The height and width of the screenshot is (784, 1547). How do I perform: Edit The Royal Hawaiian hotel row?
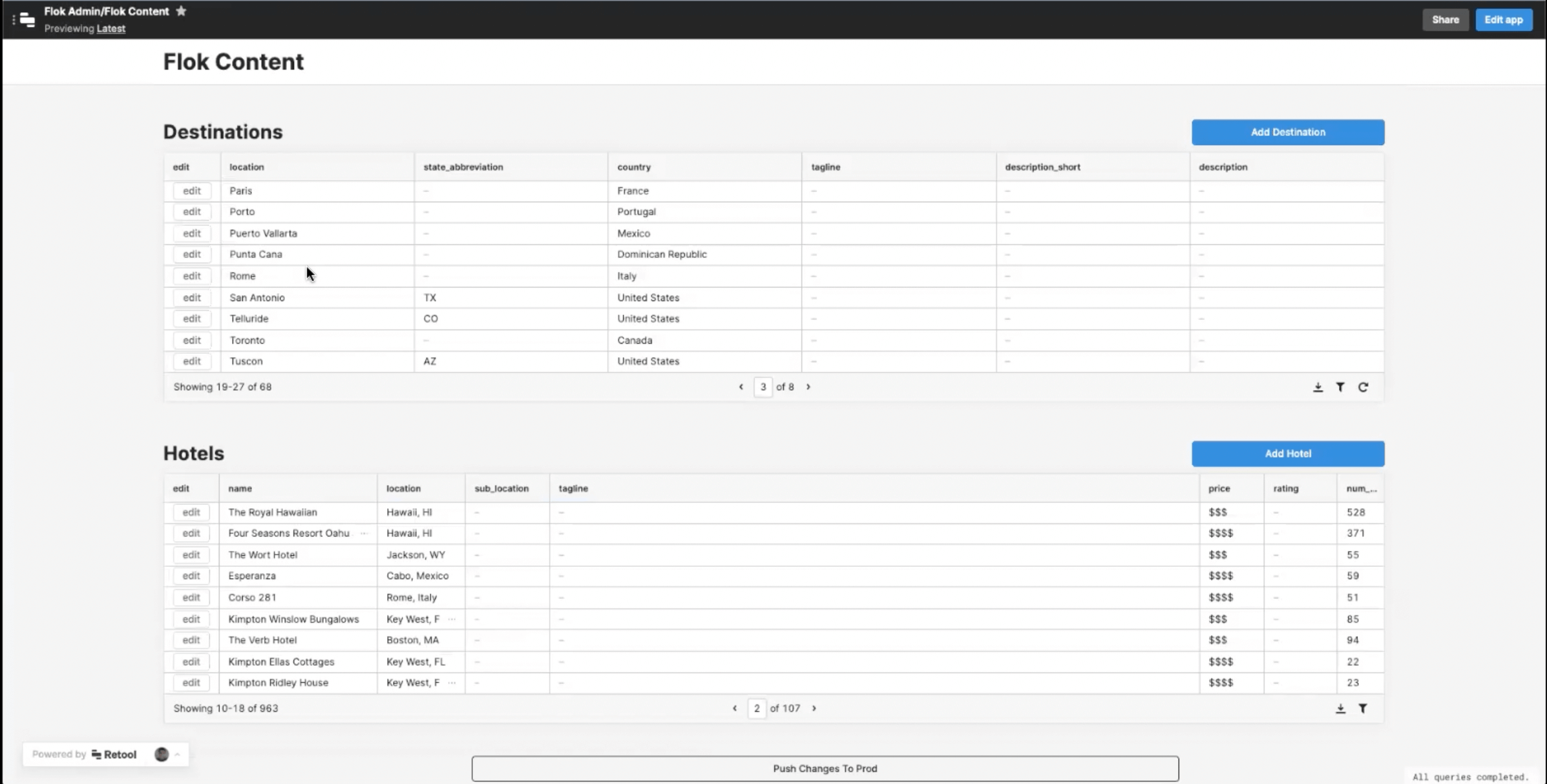click(x=191, y=512)
